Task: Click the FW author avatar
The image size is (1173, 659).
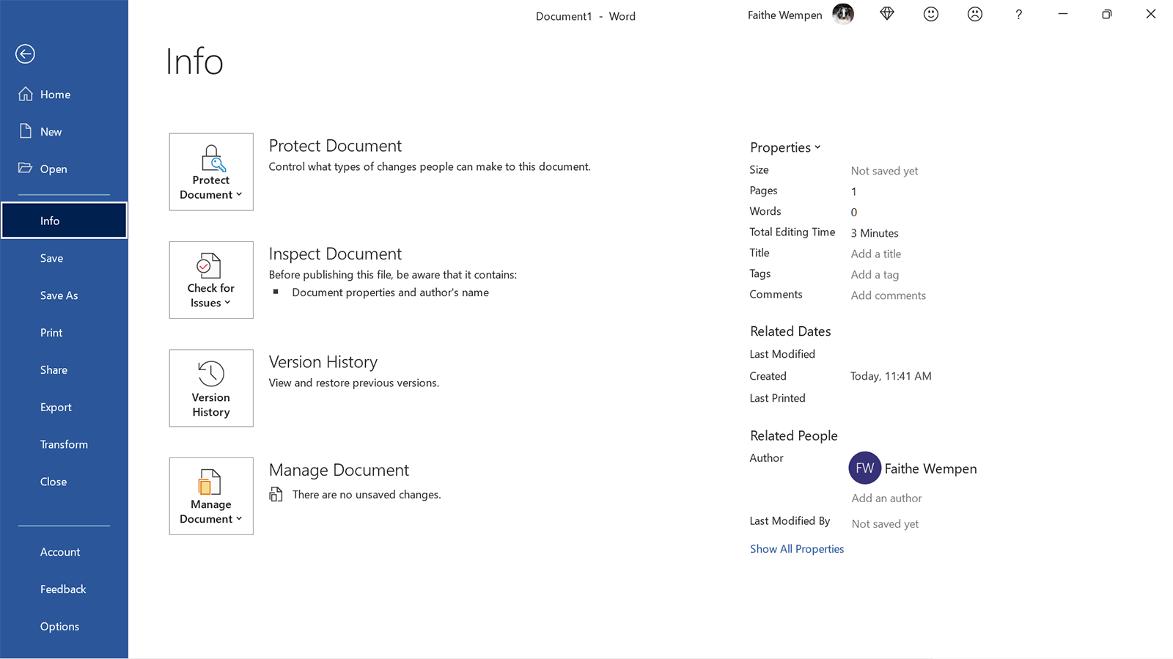Action: point(865,468)
